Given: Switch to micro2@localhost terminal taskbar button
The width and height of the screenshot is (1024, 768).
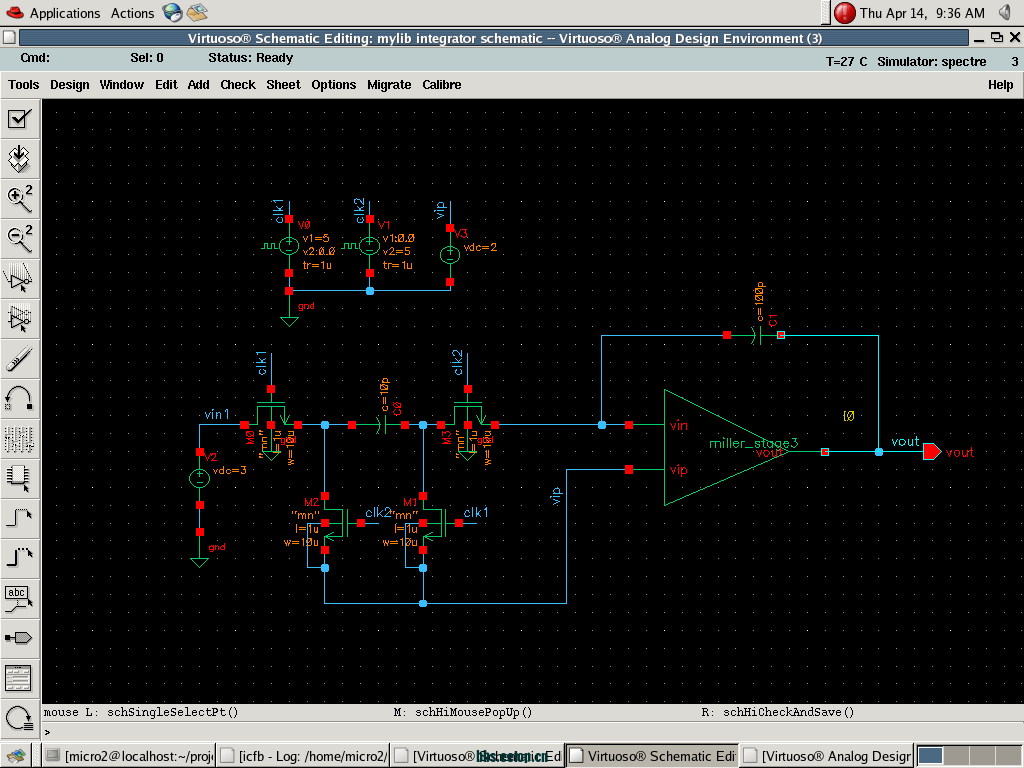Looking at the screenshot, I should 129,756.
